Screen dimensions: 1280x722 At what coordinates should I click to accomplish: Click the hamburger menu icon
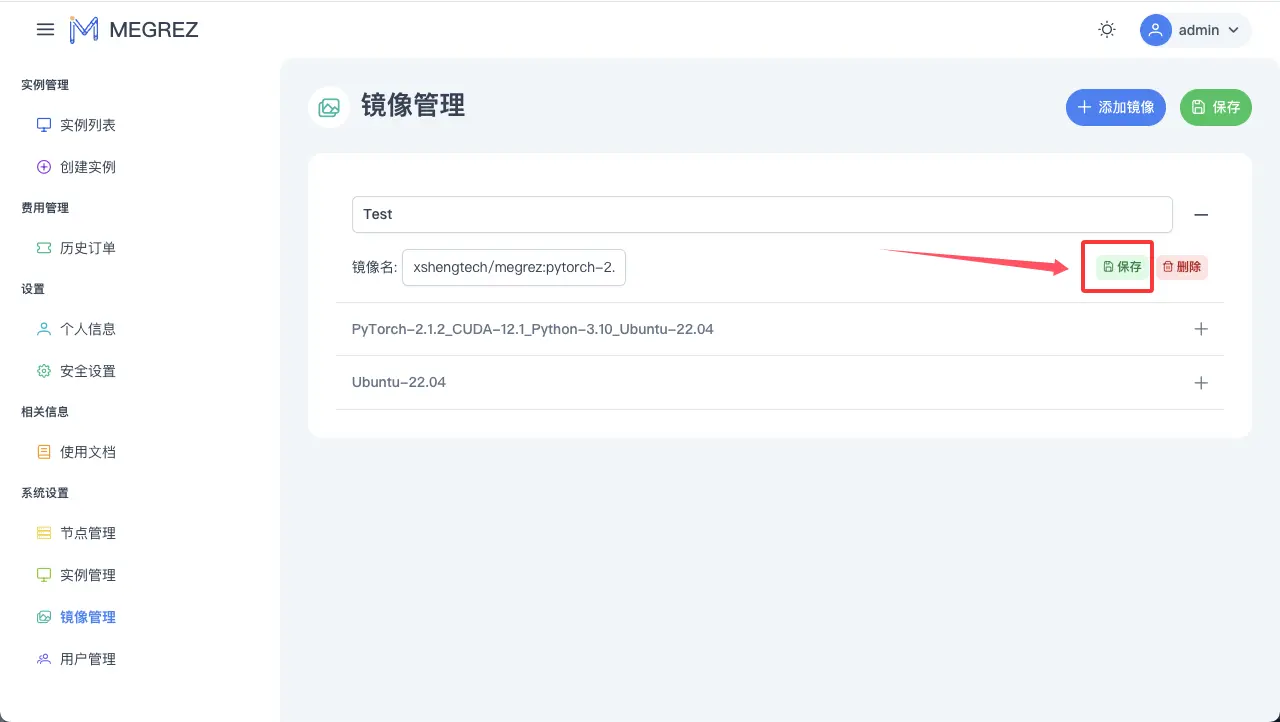(45, 30)
